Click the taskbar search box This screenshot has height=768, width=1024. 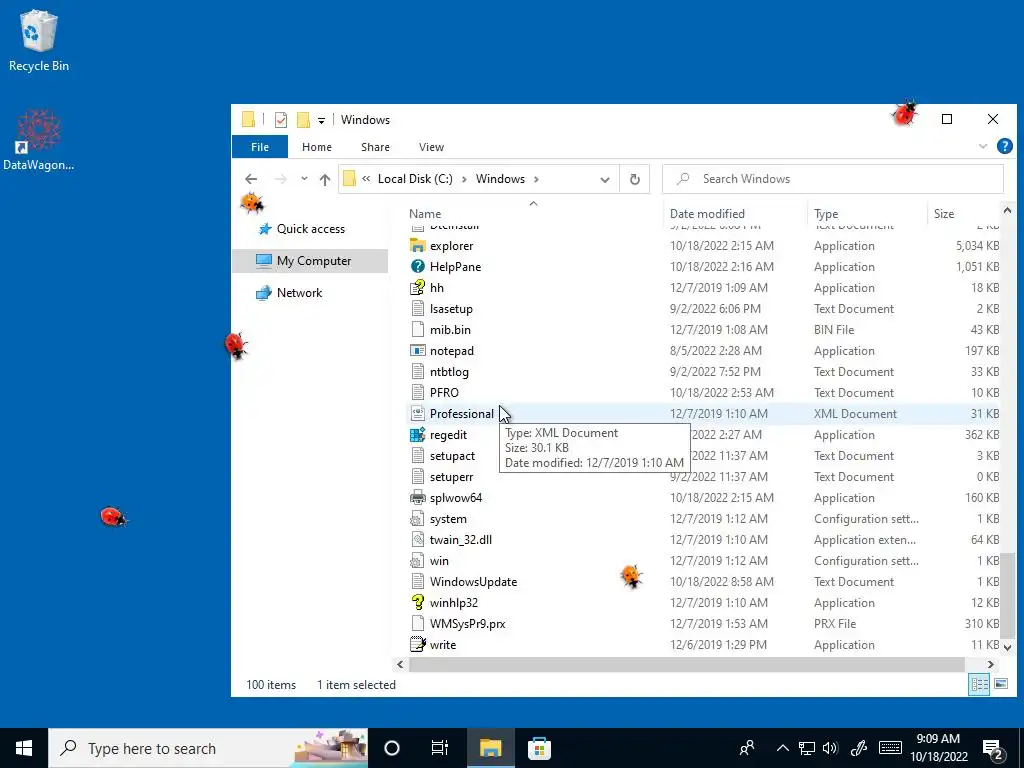[208, 748]
